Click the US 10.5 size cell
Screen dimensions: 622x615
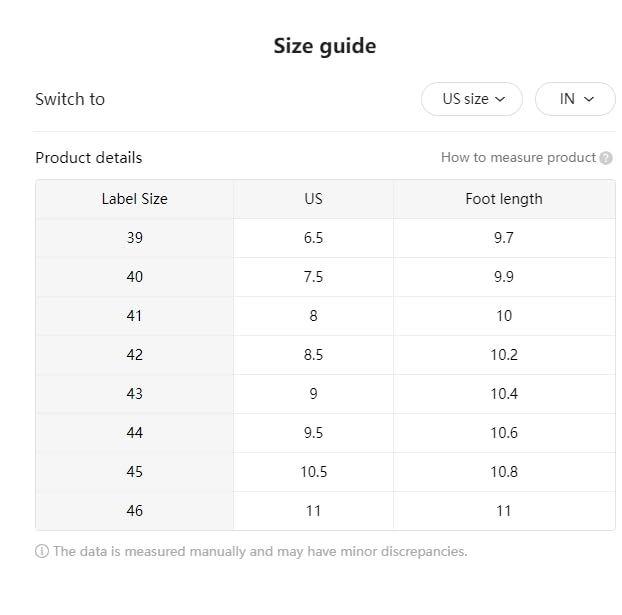(313, 472)
